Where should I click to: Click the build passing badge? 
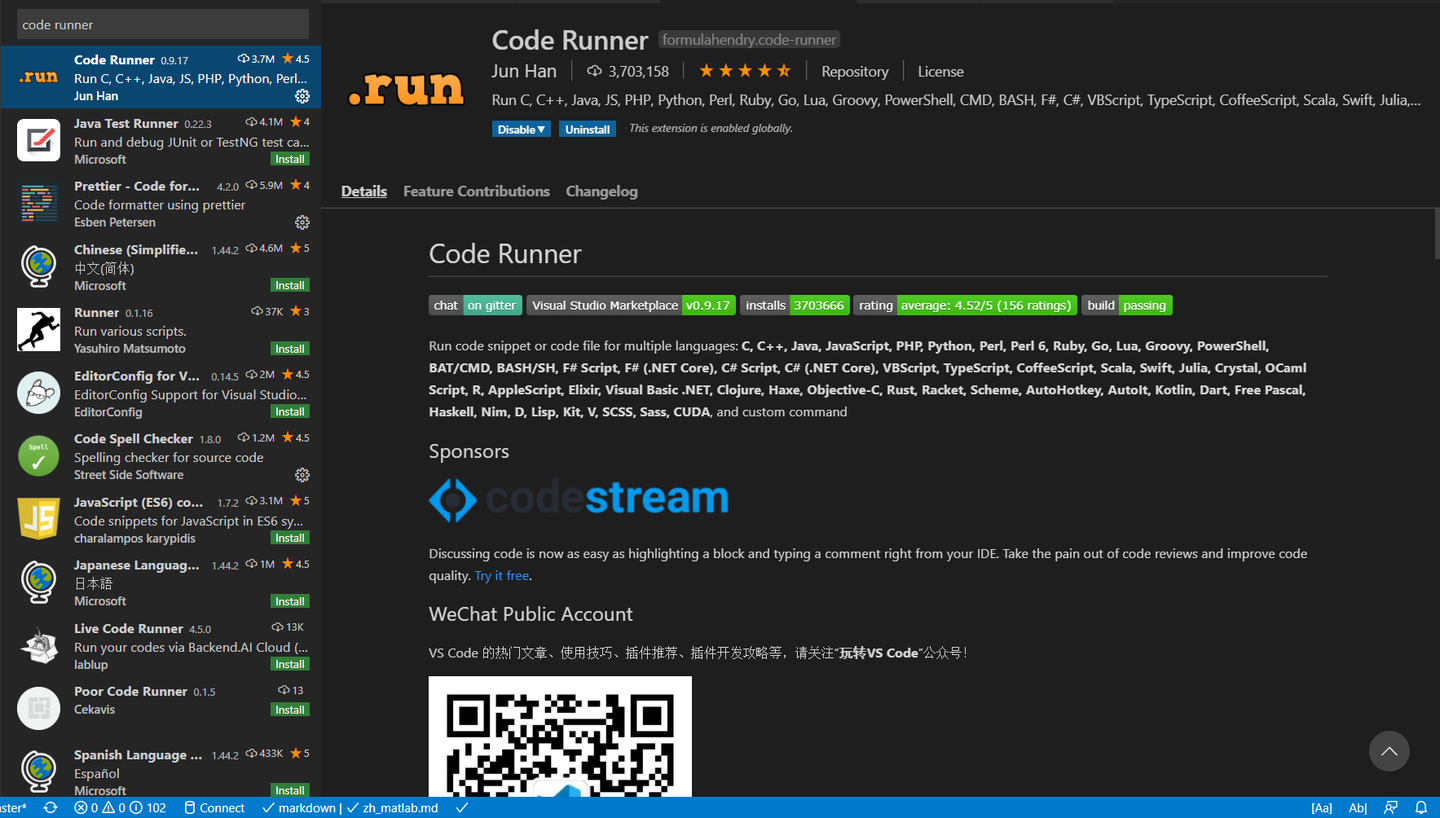click(x=1126, y=305)
